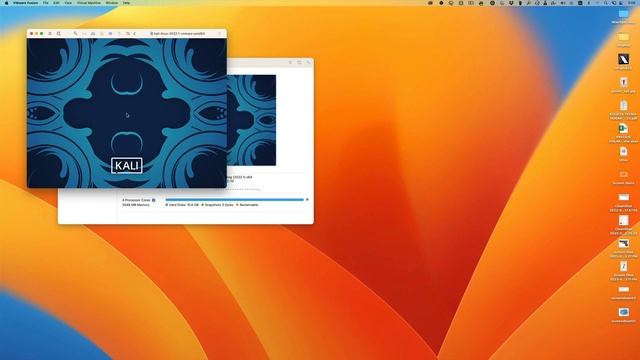Click the Memory amount text in Library window
640x360 pixels.
click(136, 205)
